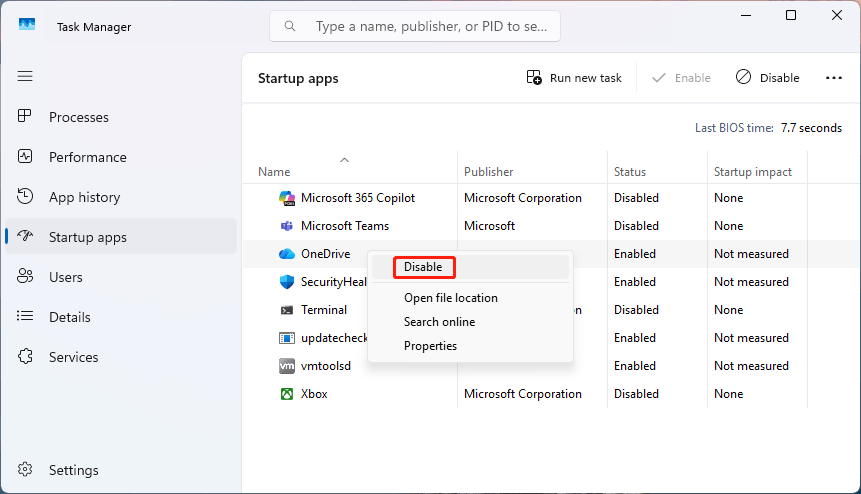Click the Microsoft Teams icon
861x494 pixels.
(287, 226)
